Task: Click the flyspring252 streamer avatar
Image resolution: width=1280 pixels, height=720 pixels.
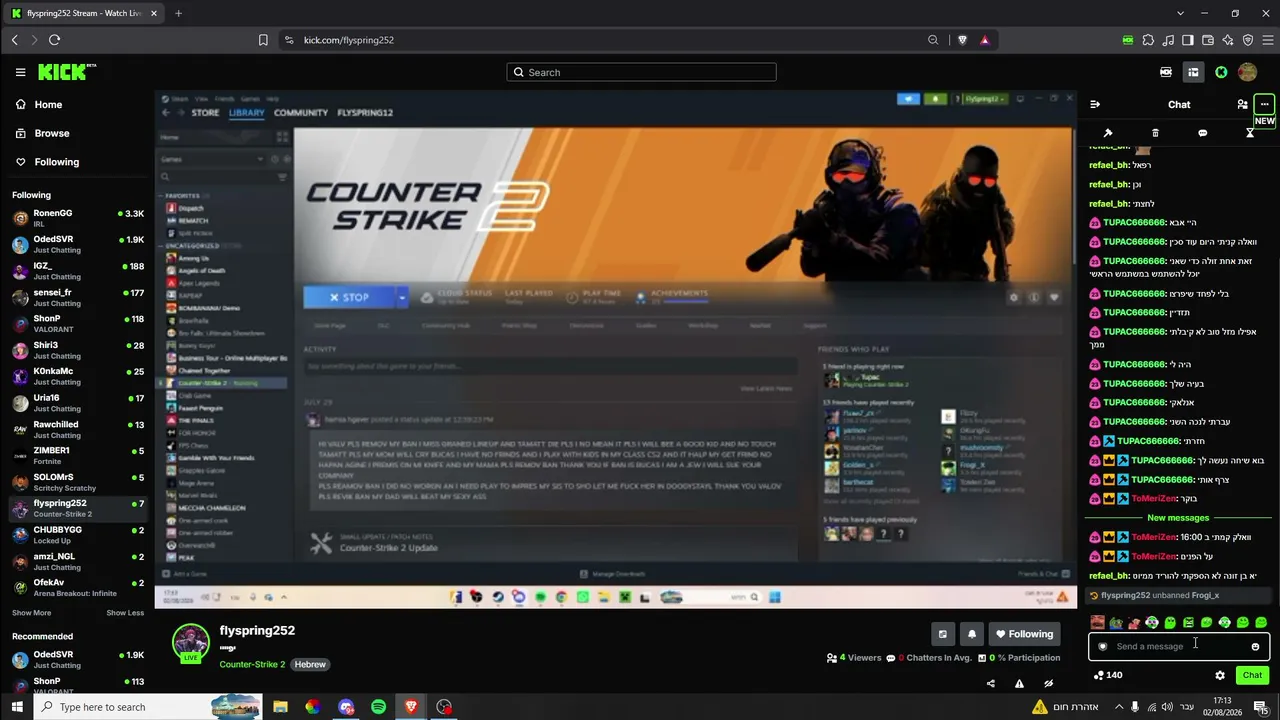Action: coord(191,643)
